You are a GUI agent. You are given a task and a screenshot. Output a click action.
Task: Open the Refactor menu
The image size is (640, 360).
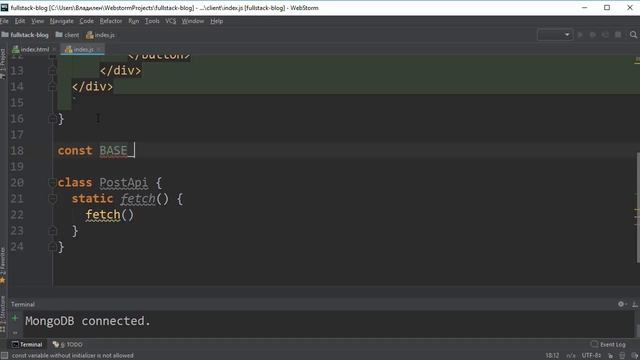click(x=111, y=21)
